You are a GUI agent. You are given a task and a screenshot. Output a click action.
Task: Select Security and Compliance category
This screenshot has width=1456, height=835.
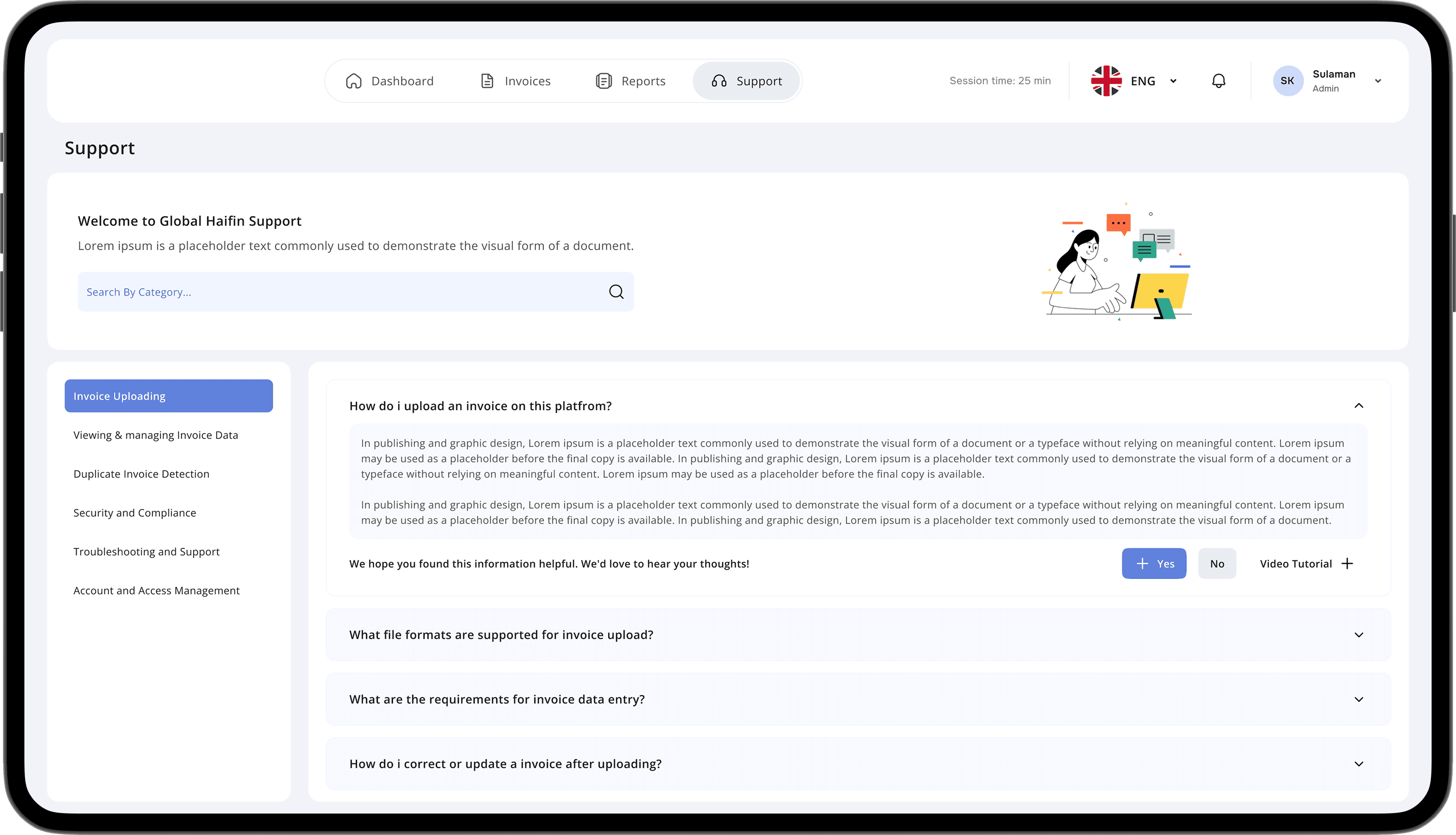click(135, 513)
